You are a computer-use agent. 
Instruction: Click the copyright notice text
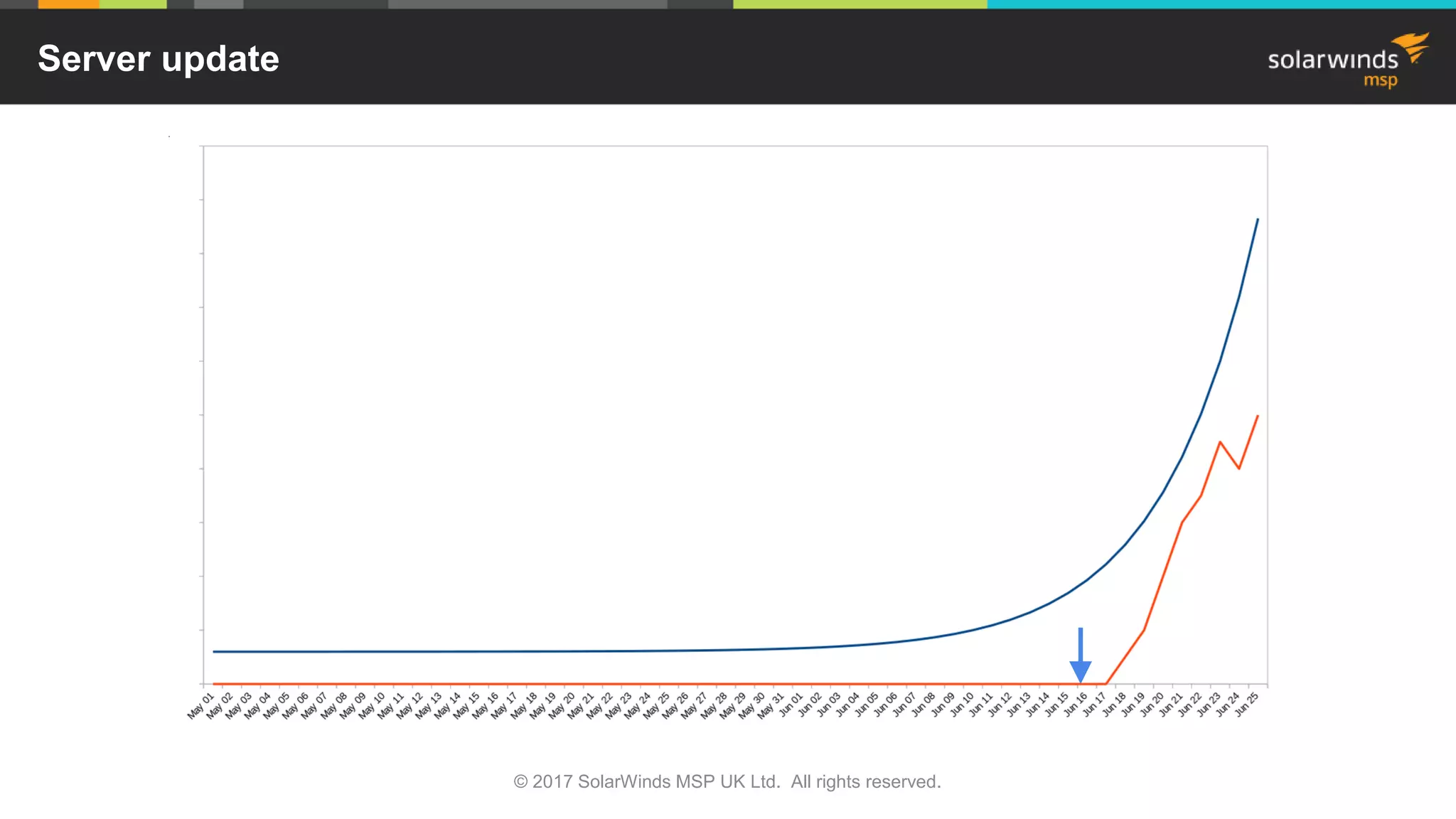(x=727, y=781)
